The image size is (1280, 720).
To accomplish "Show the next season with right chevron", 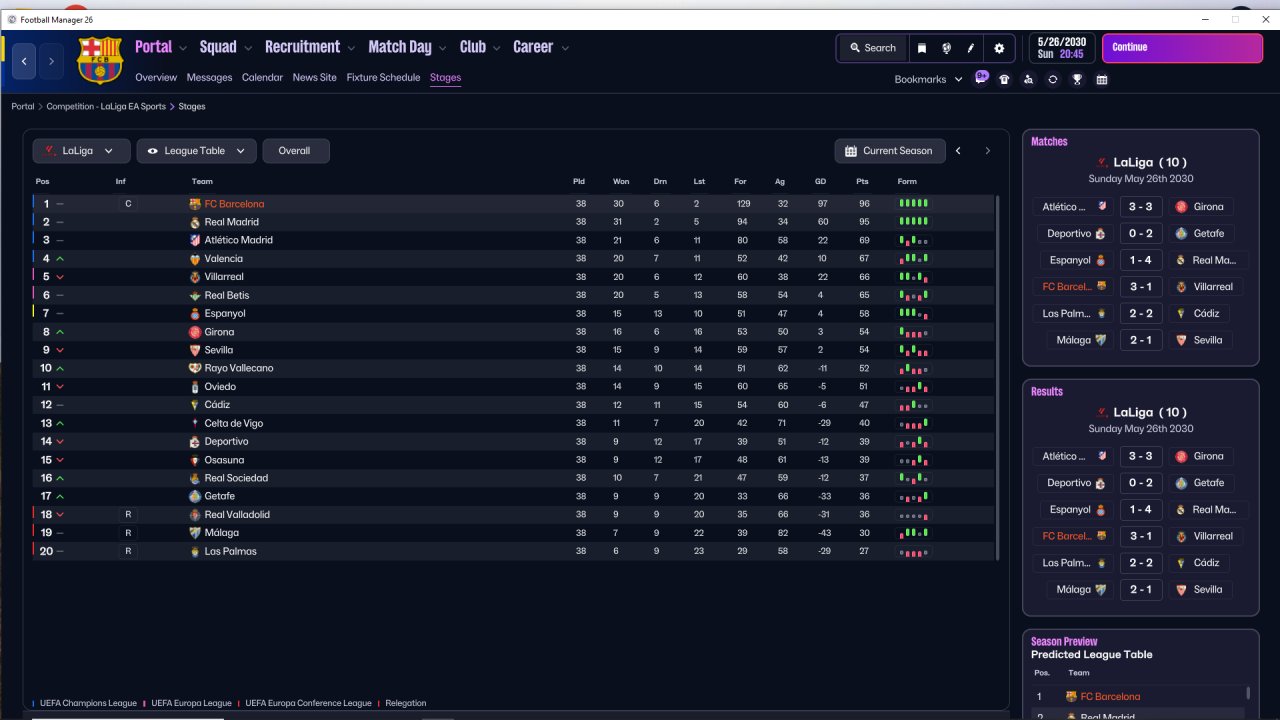I will point(987,151).
